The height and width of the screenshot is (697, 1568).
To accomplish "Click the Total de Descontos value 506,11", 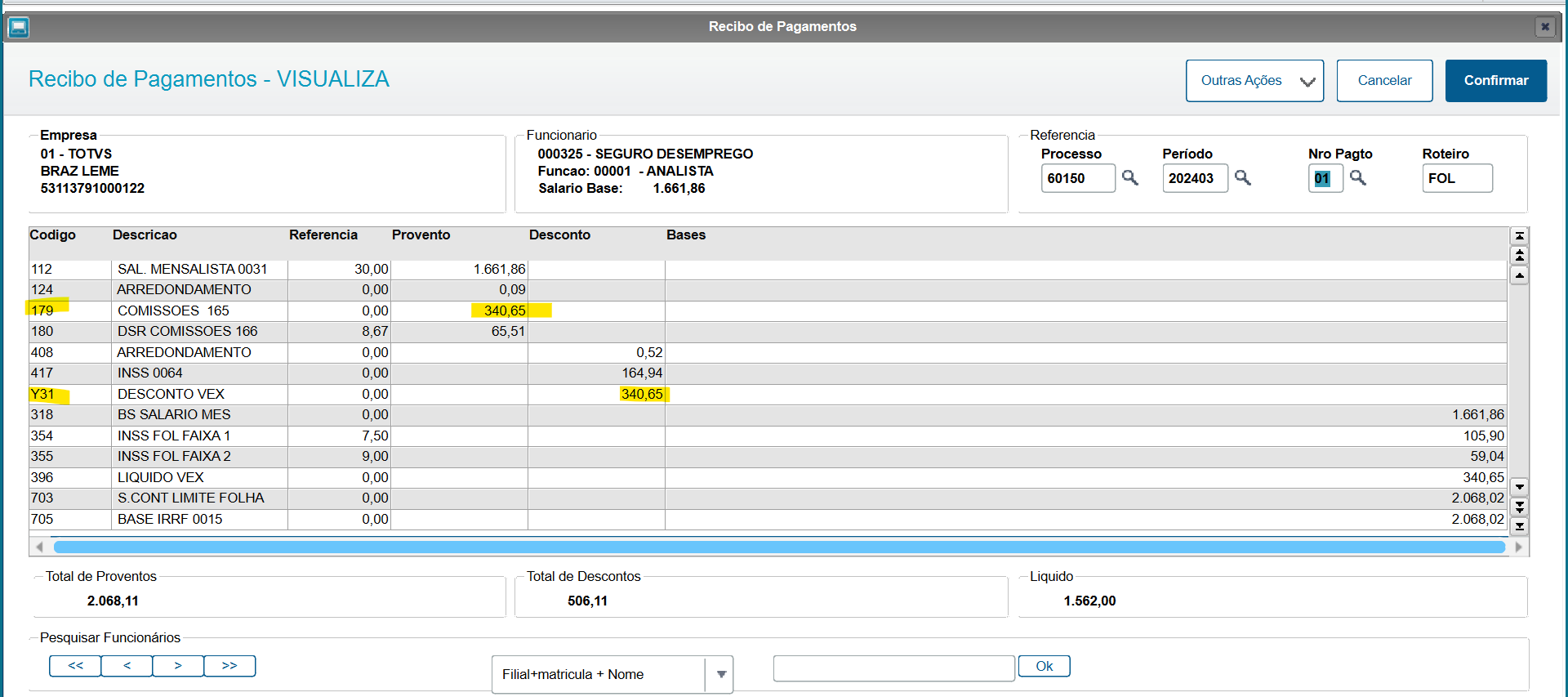I will (587, 601).
